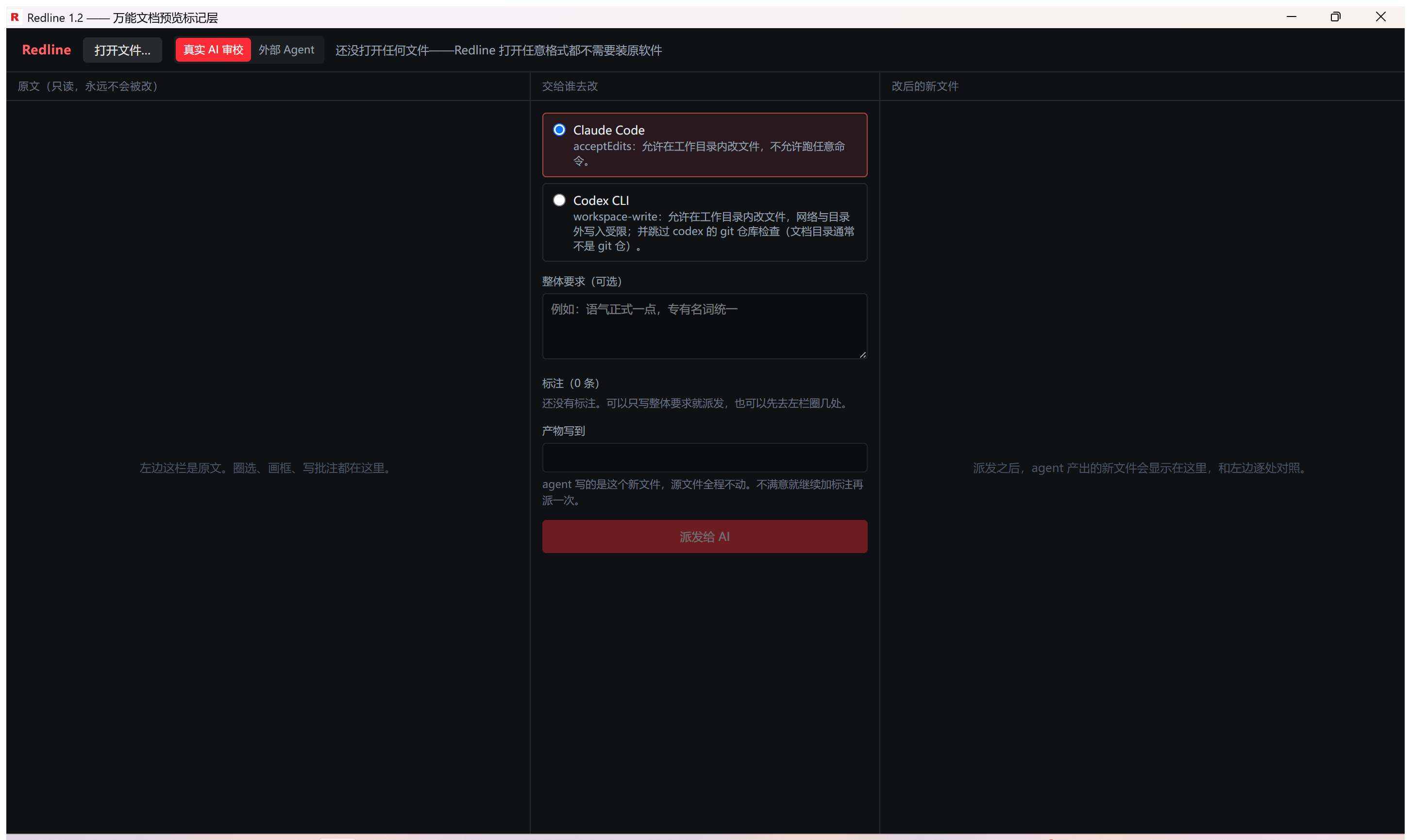
Task: Click the 改后的新文件 panel header
Action: (925, 86)
